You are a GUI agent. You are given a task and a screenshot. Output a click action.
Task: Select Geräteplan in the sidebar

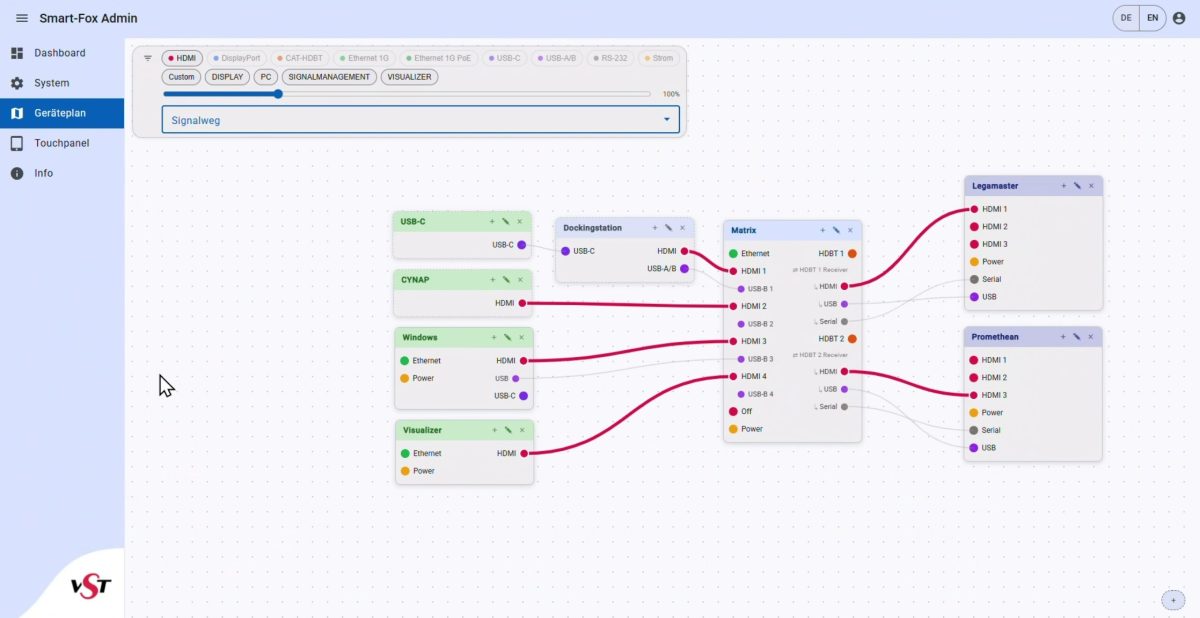[62, 113]
